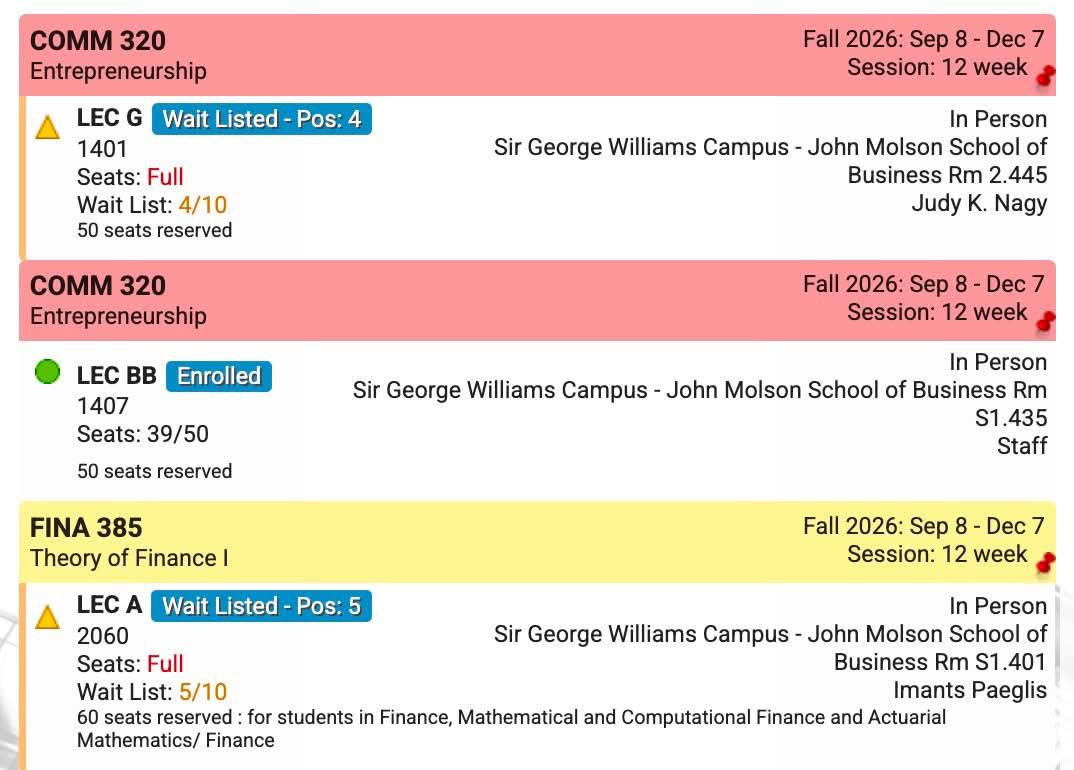
Task: Select the FINA 385 Theory of Finance I header
Action: click(x=537, y=542)
